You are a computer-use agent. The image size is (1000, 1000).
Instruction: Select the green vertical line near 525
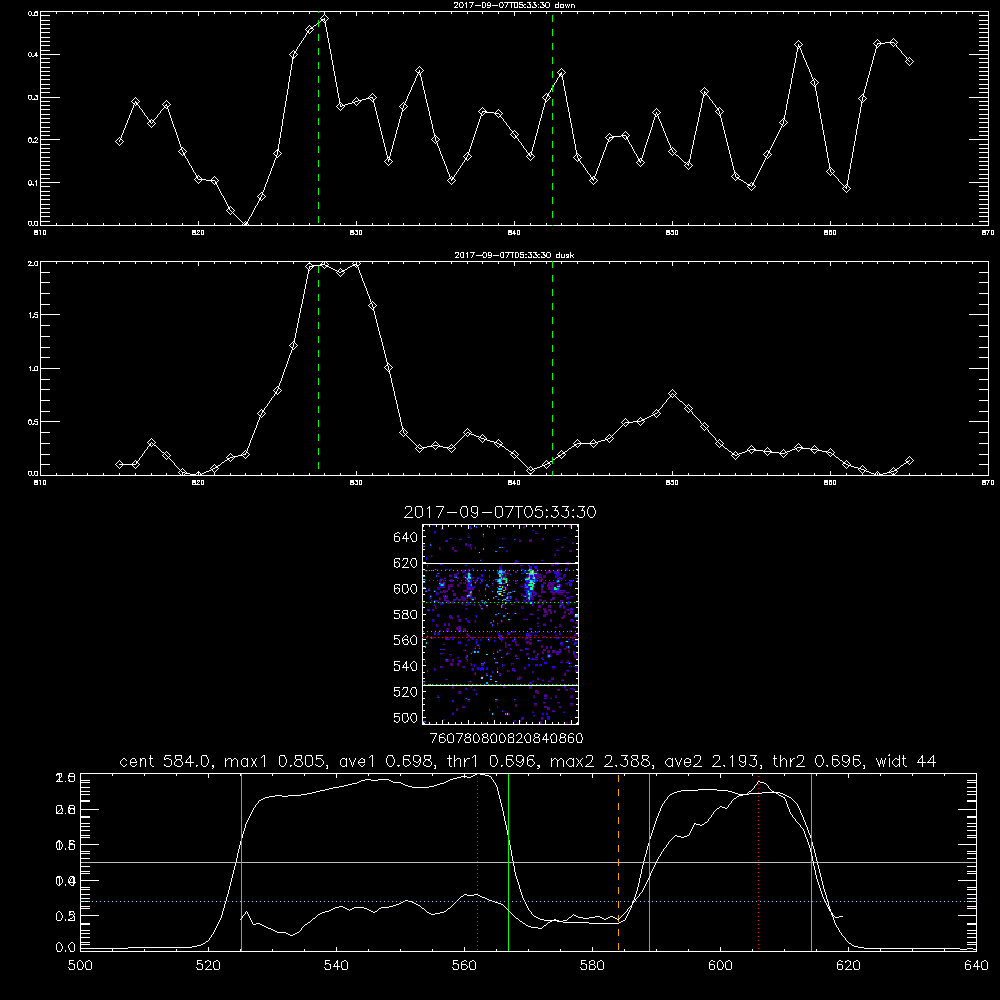click(242, 862)
